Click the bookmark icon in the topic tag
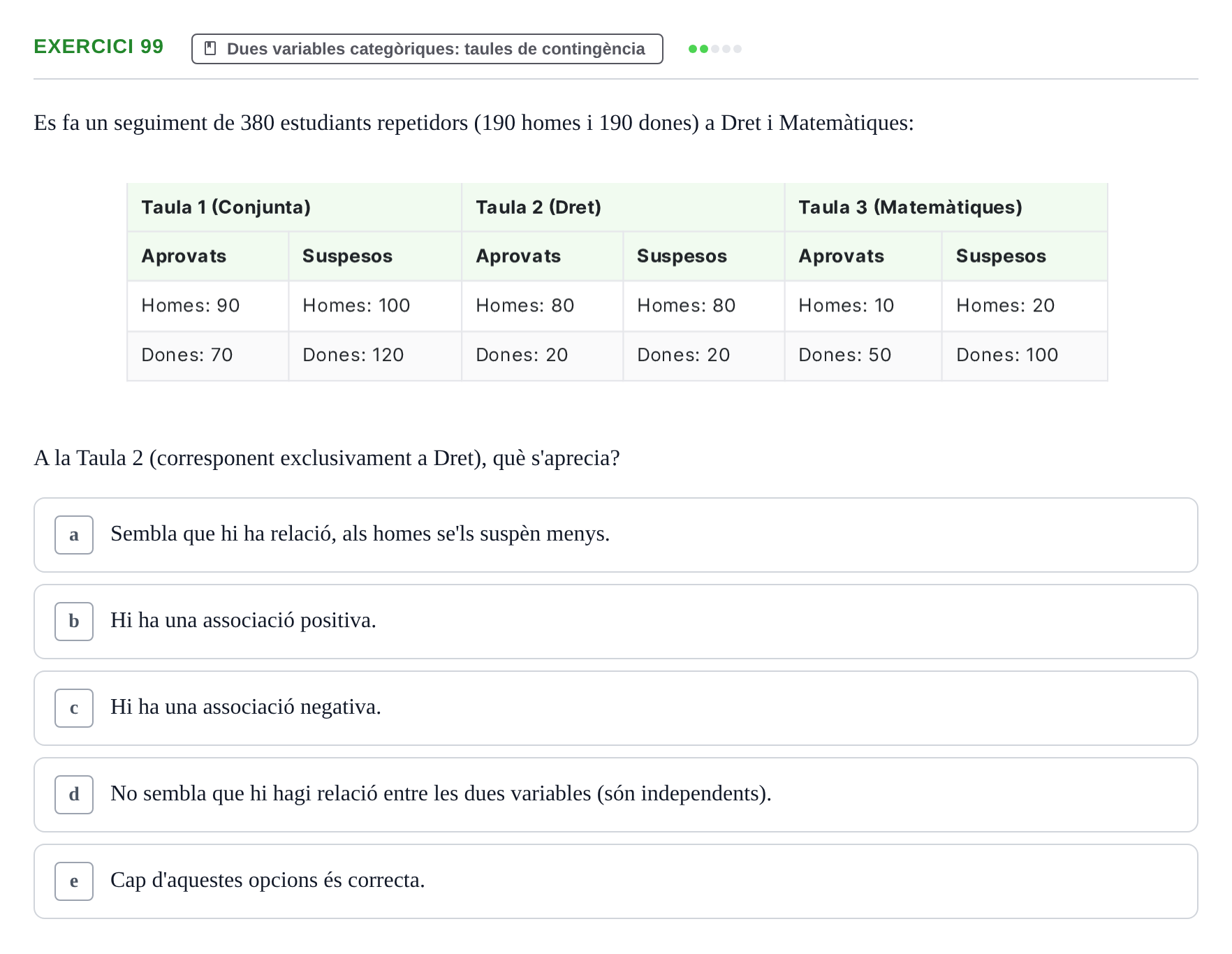Screen dimensions: 1232x954 210,49
